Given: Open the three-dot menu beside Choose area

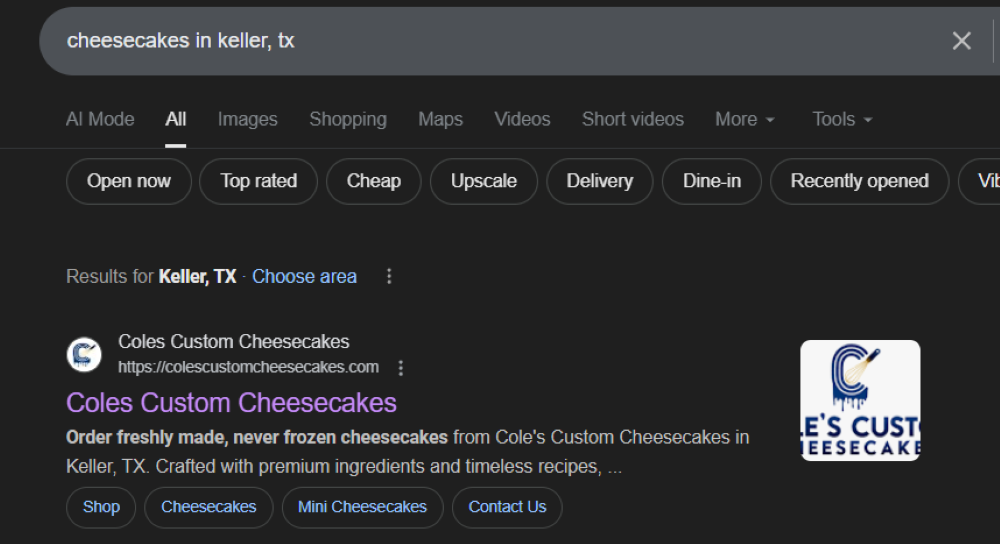Looking at the screenshot, I should 389,276.
